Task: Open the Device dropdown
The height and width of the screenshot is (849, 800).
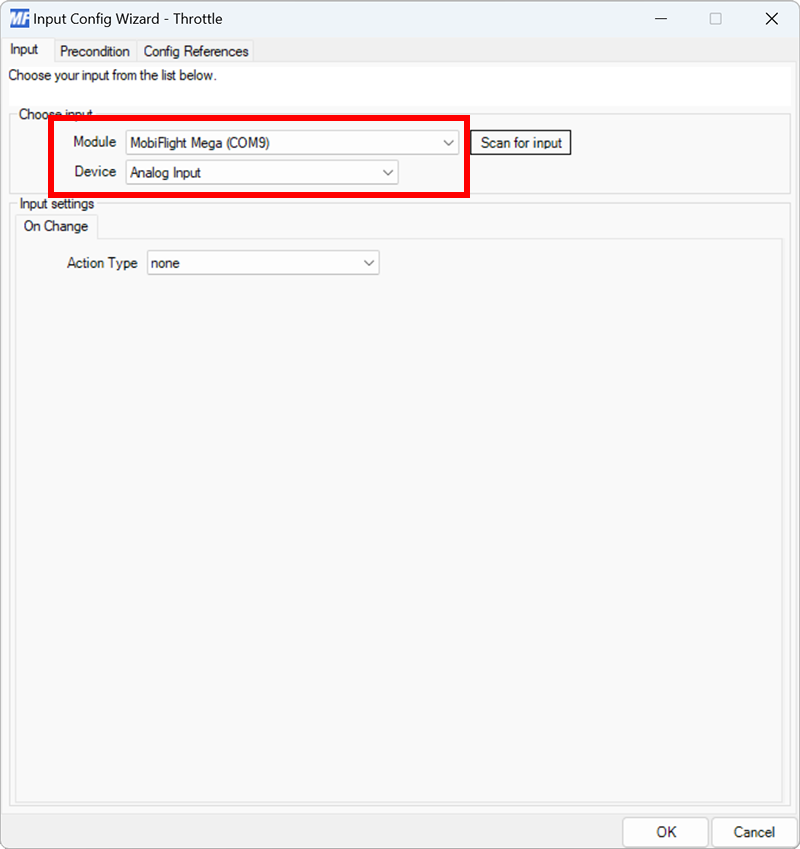Action: pos(260,172)
